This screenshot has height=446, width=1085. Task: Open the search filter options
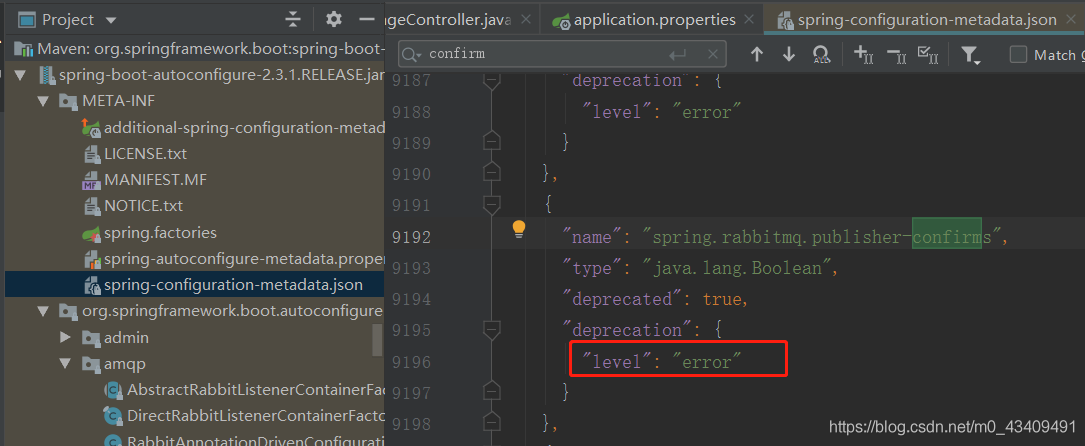[971, 55]
